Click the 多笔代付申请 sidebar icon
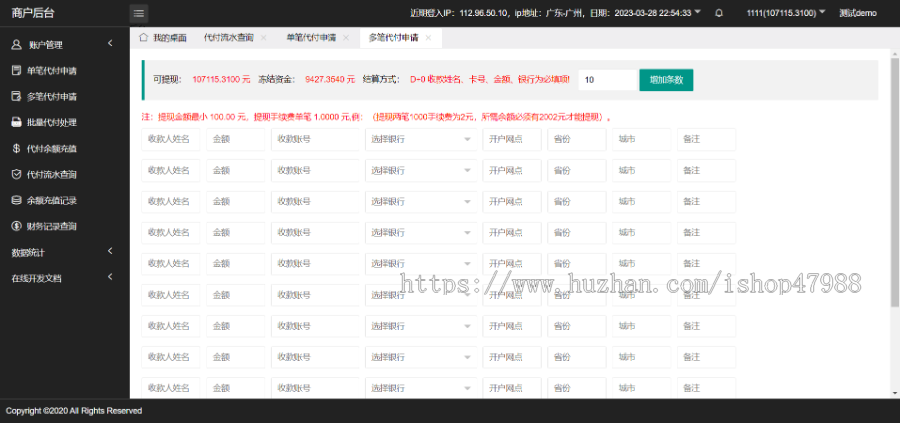Viewport: 900px width, 423px height. pyautogui.click(x=17, y=96)
